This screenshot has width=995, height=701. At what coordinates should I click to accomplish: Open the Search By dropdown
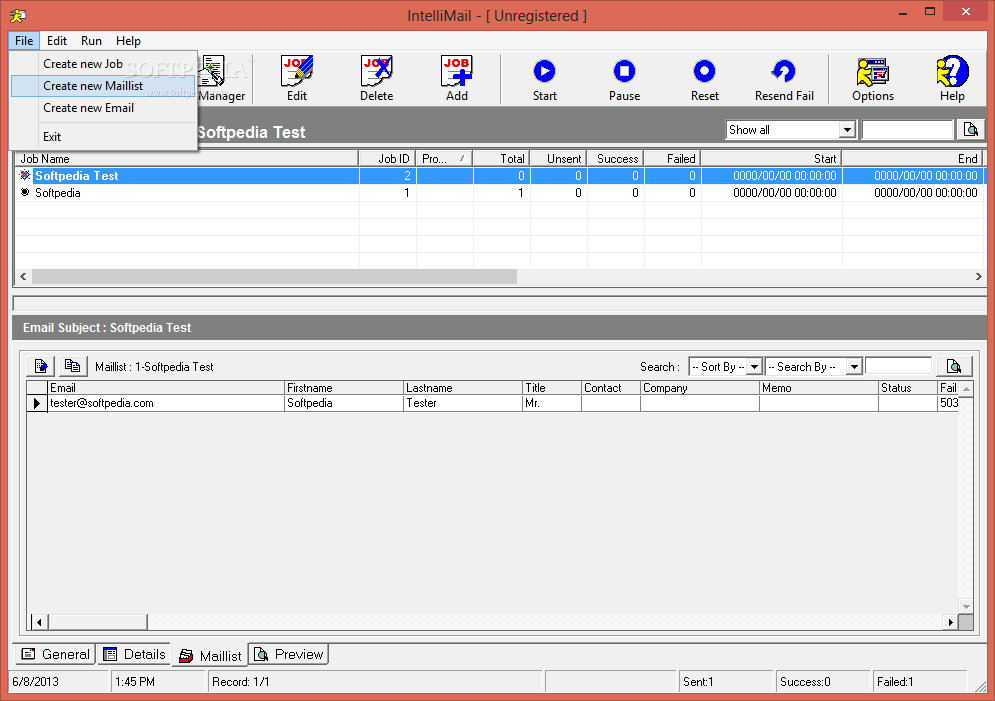point(854,367)
